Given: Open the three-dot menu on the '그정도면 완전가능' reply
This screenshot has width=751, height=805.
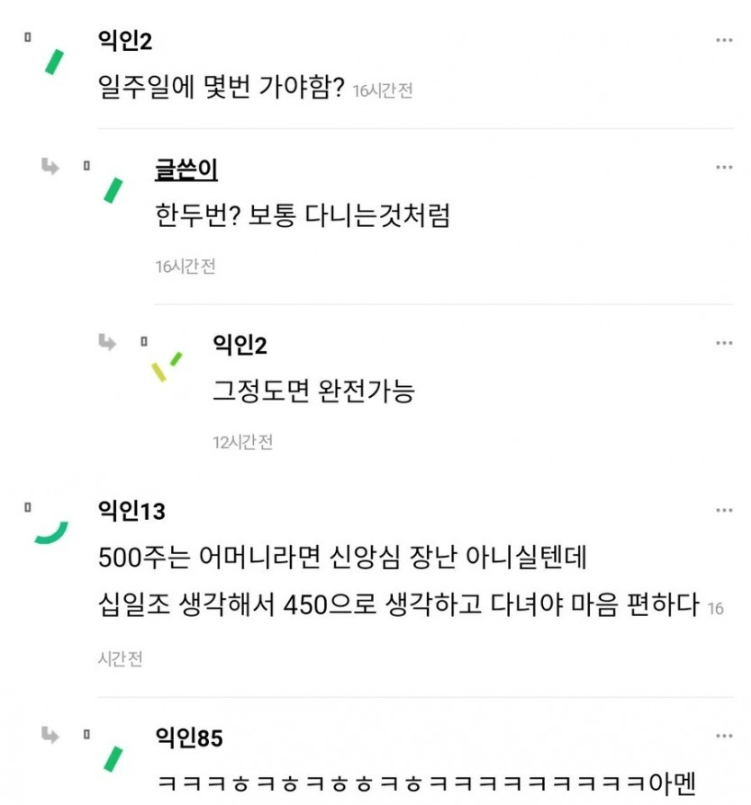Looking at the screenshot, I should click(724, 343).
